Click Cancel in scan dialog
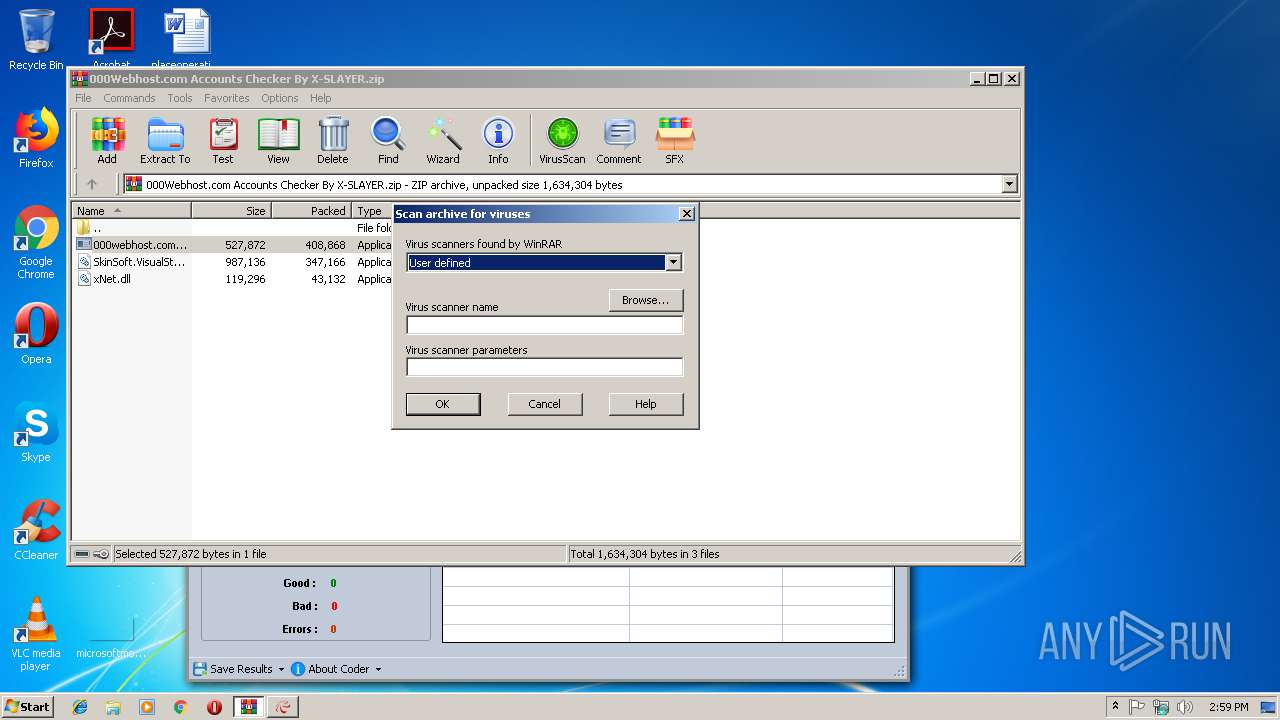The image size is (1280, 720). (x=544, y=404)
